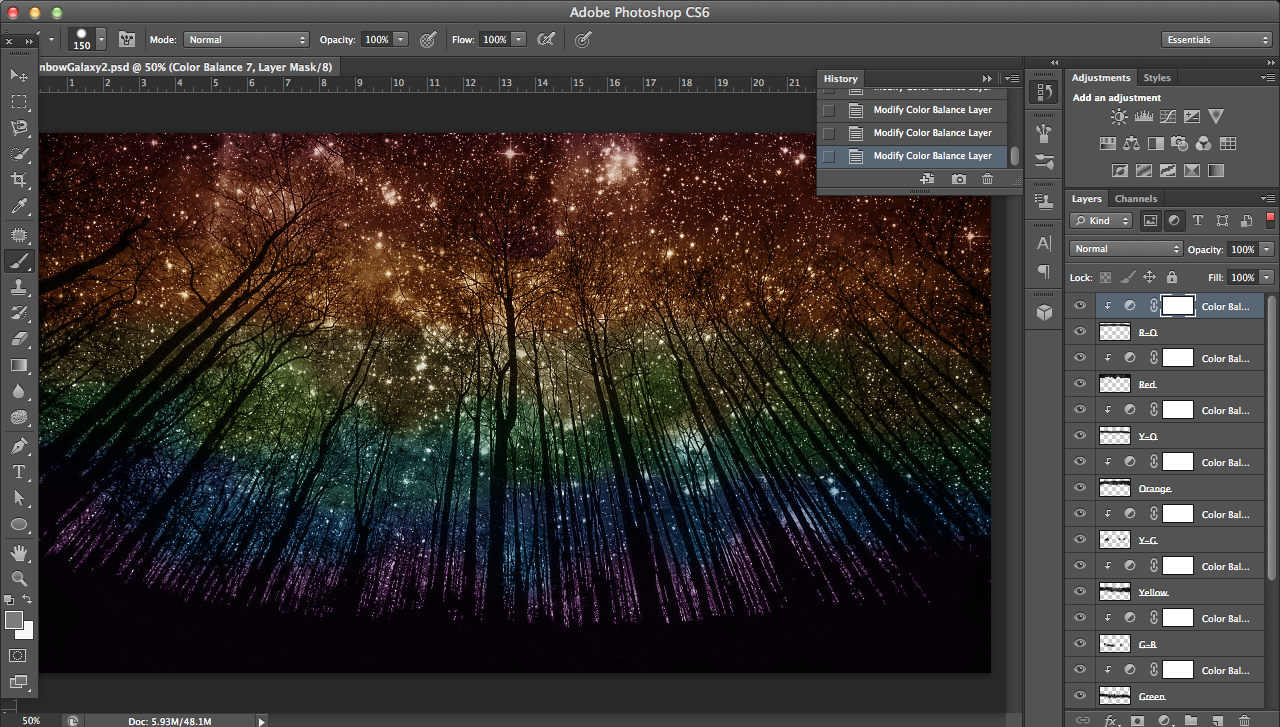
Task: Select the top Color Balance layer mask thumbnail
Action: 1178,306
